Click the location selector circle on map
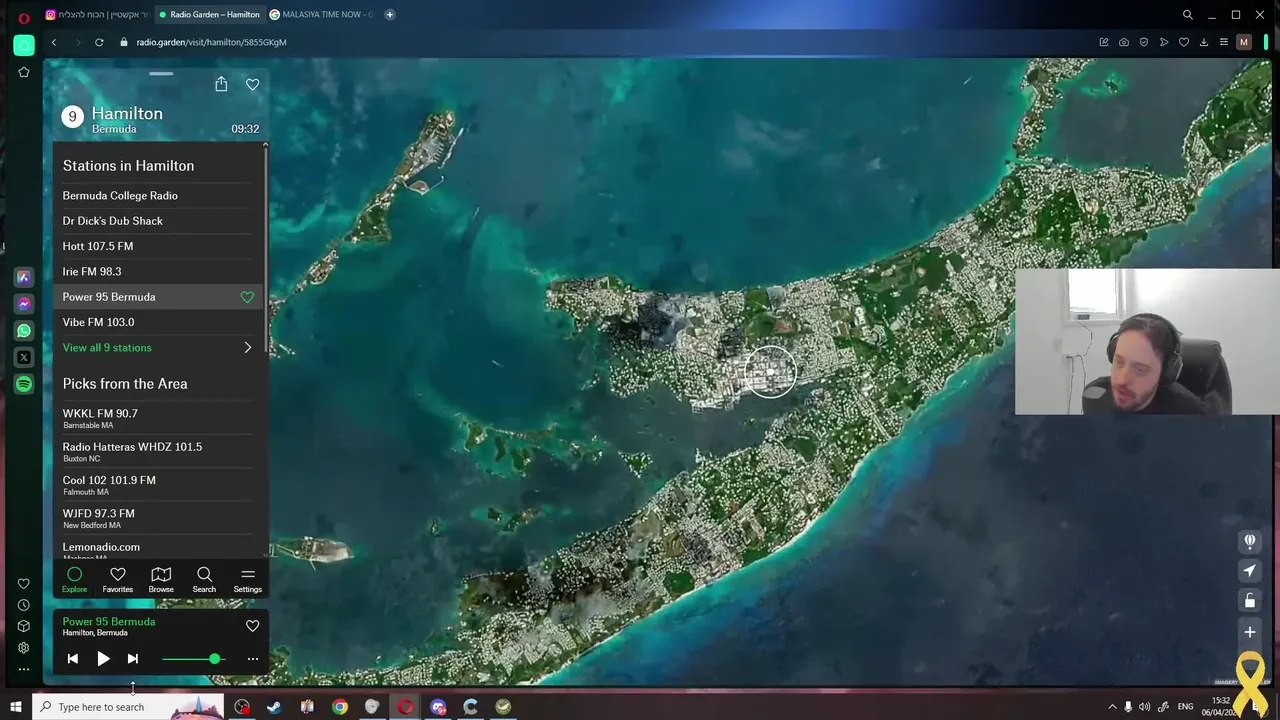This screenshot has width=1280, height=720. (770, 372)
